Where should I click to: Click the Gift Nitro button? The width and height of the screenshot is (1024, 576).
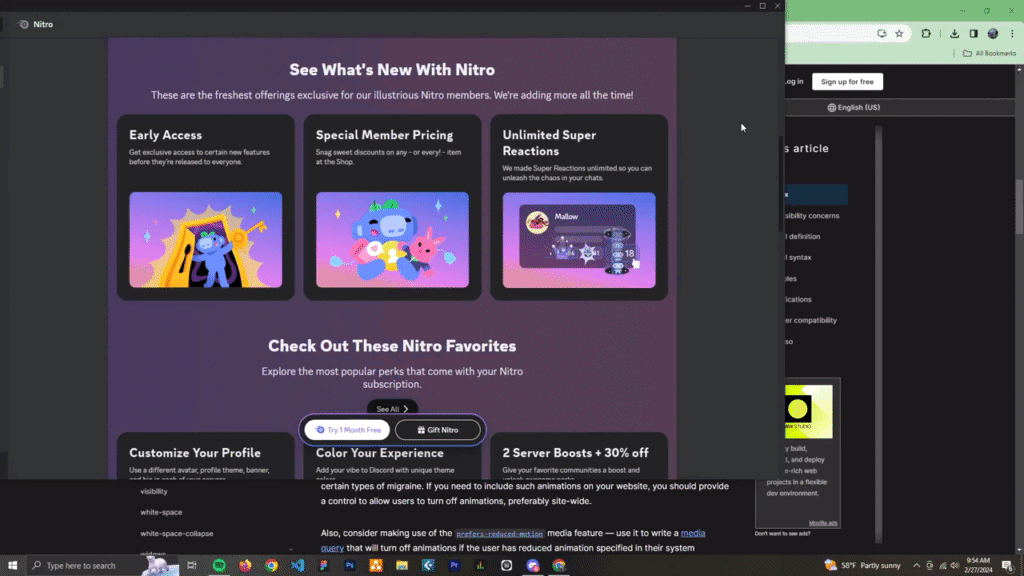[437, 430]
